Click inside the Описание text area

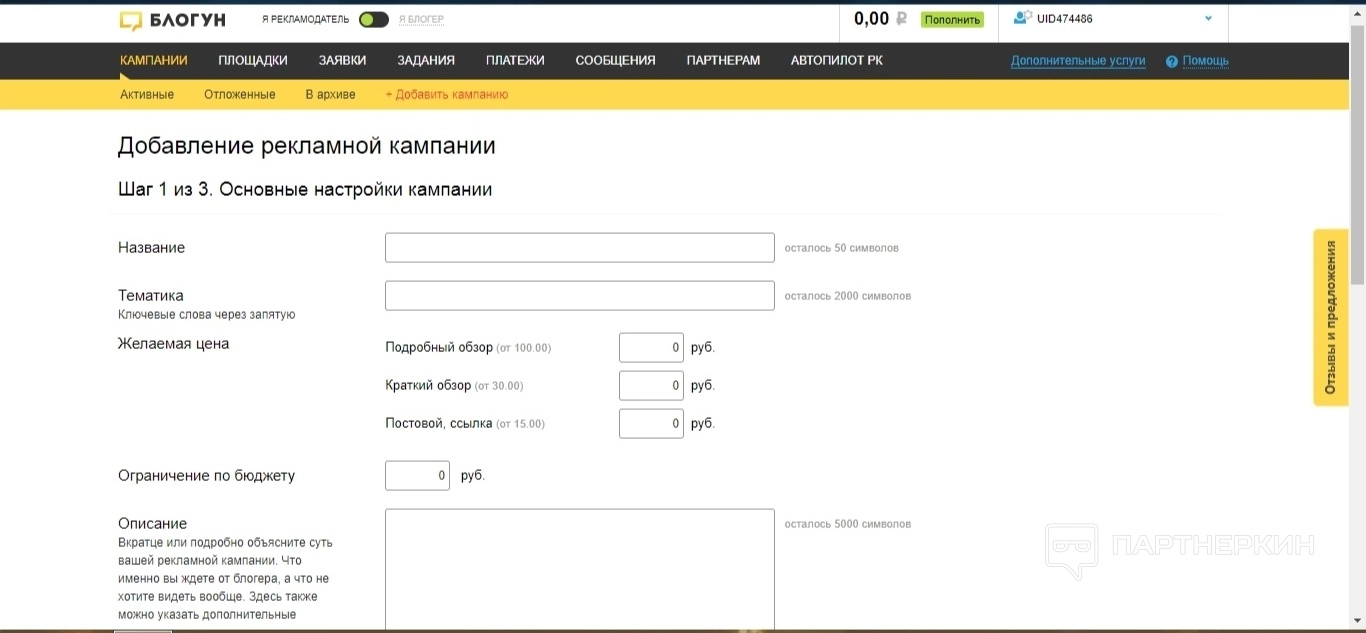pos(580,570)
